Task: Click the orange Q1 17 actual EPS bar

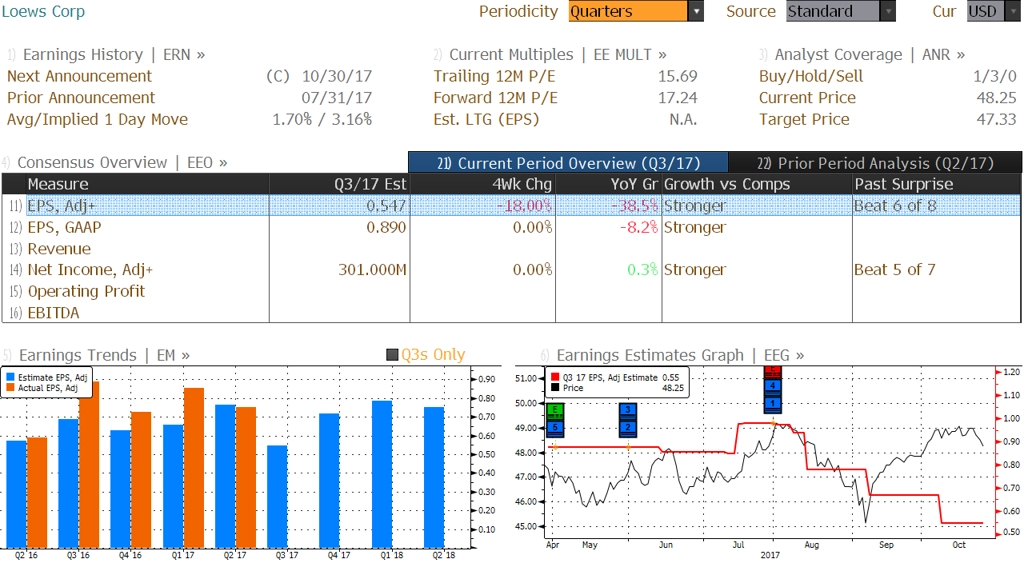Action: click(194, 468)
